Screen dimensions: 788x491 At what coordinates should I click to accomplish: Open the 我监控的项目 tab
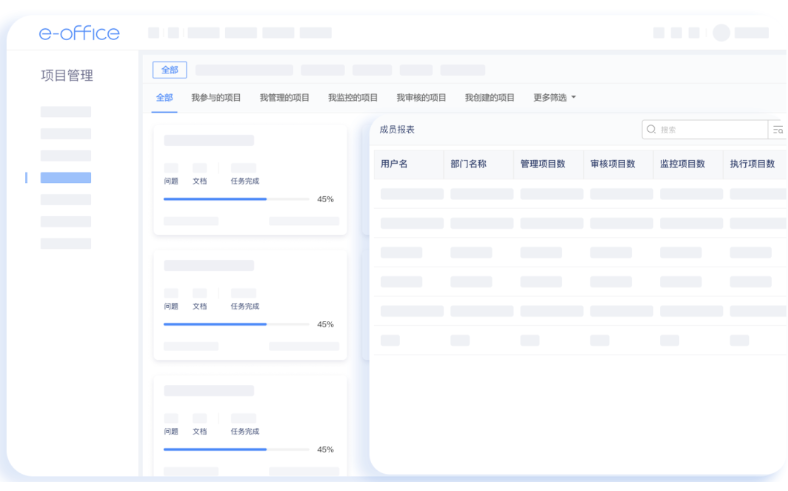click(353, 98)
